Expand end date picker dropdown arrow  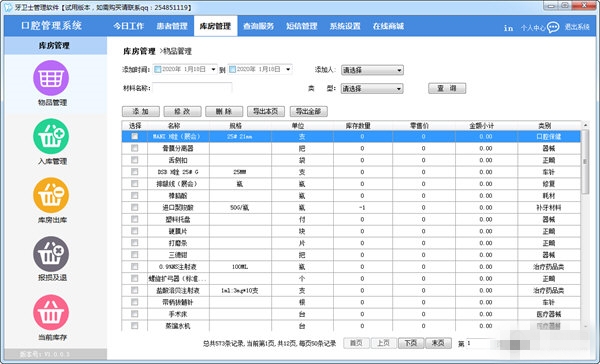(288, 69)
